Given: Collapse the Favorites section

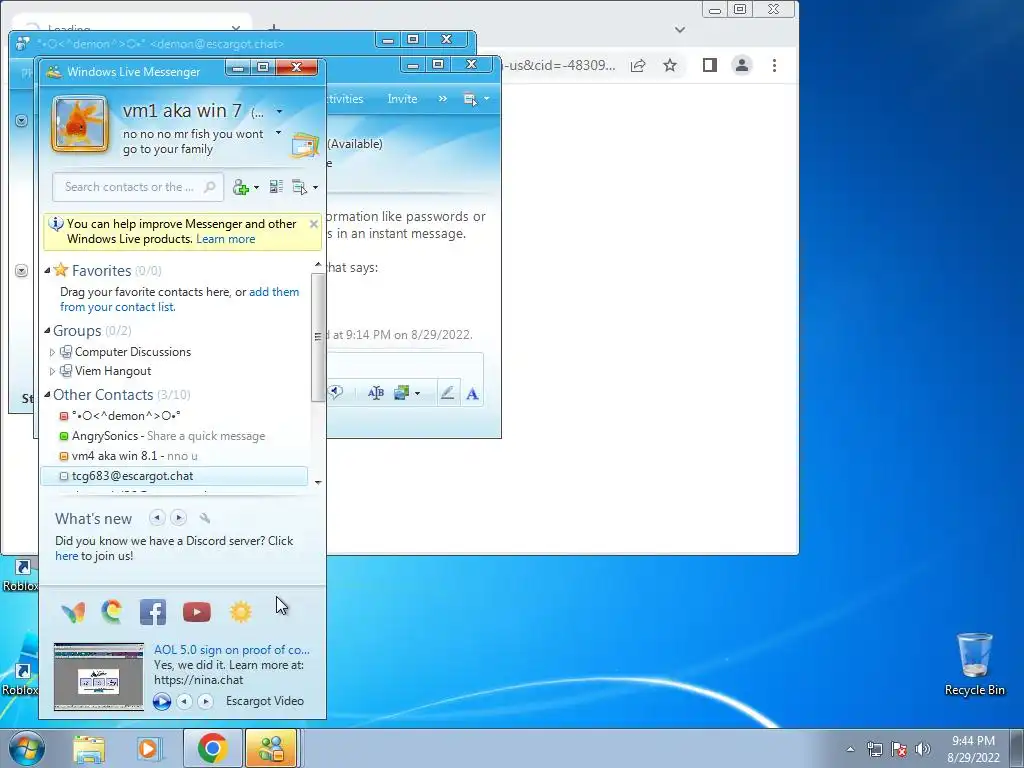Looking at the screenshot, I should tap(47, 270).
